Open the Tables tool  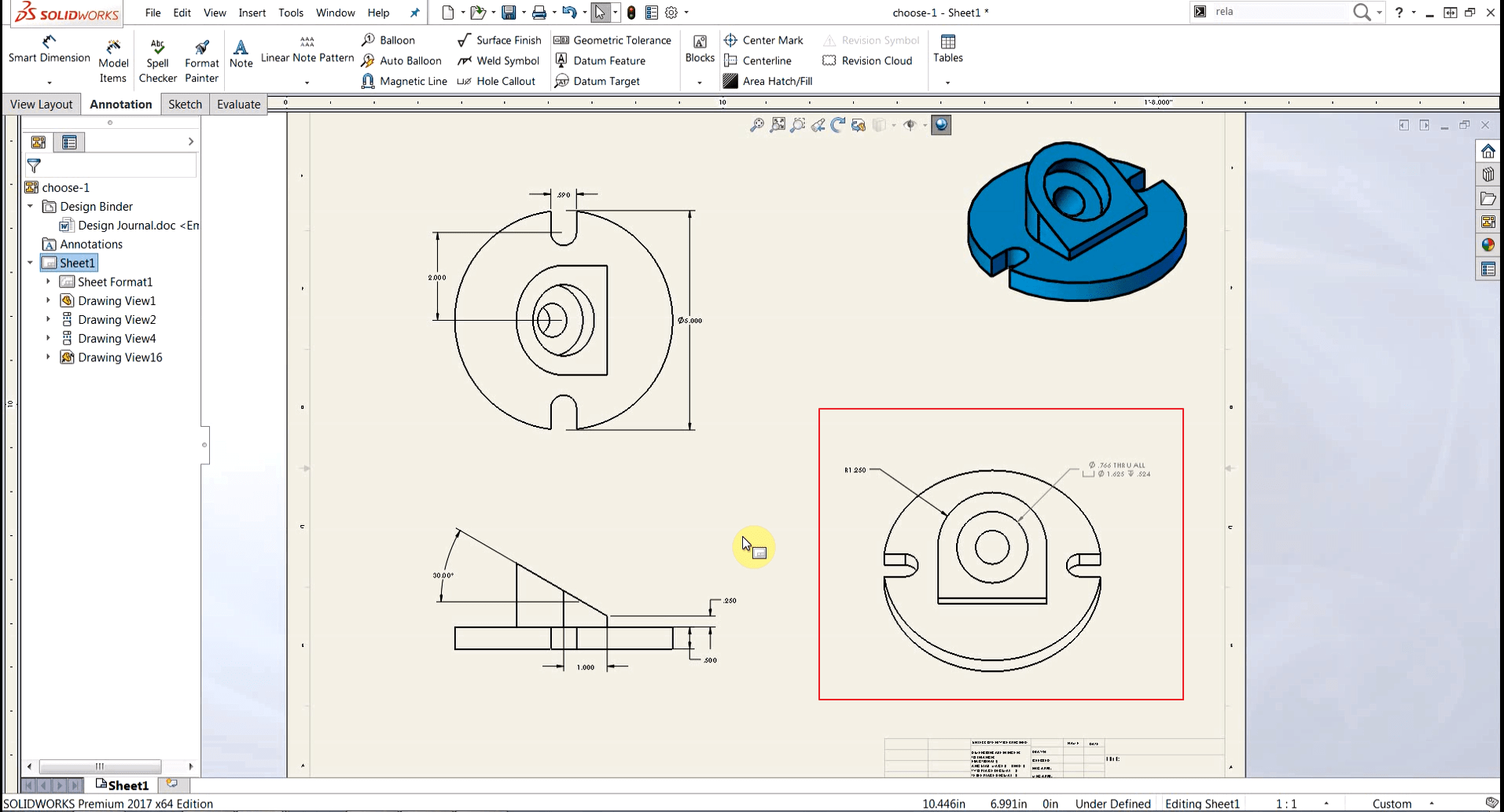947,47
